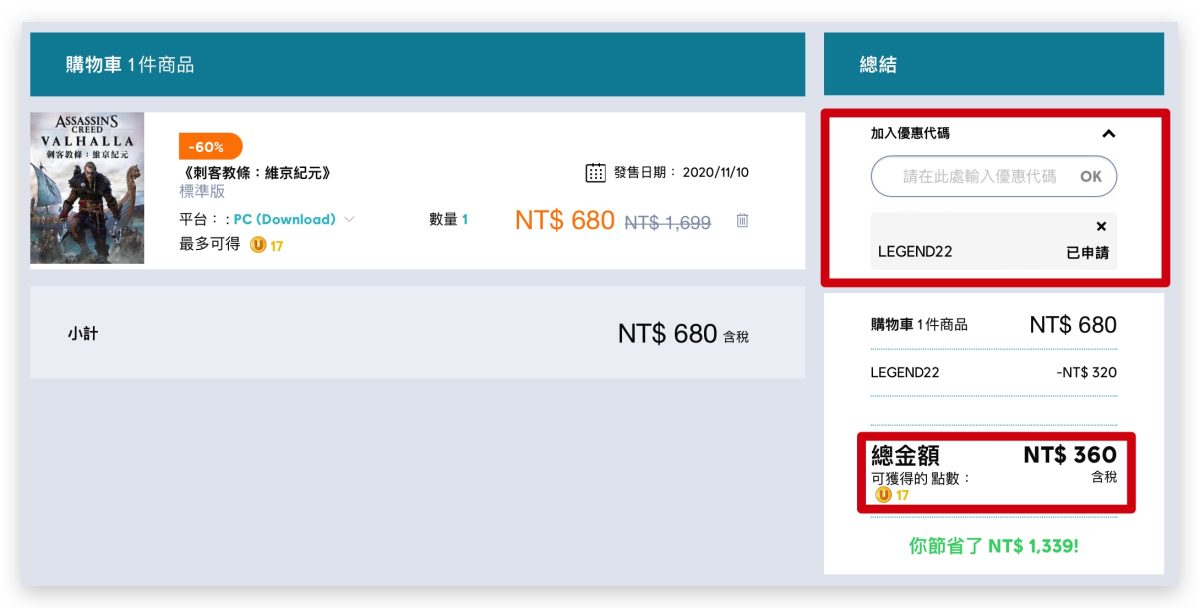Open the PC (Download) platform dropdown

(x=294, y=219)
